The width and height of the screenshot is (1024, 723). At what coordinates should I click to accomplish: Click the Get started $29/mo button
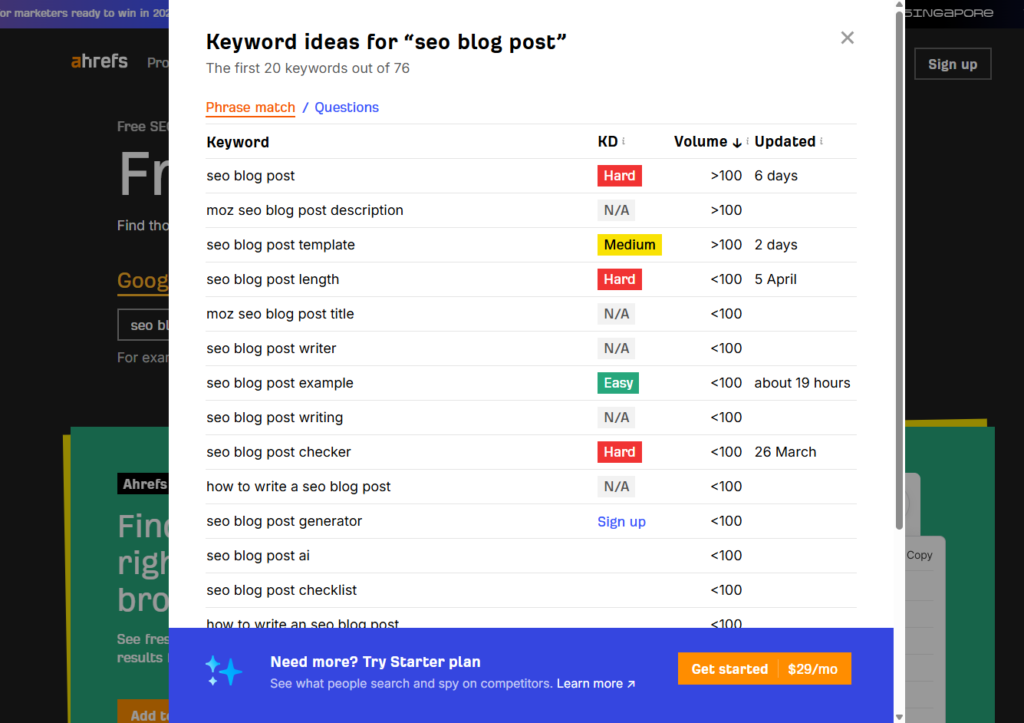coord(764,669)
